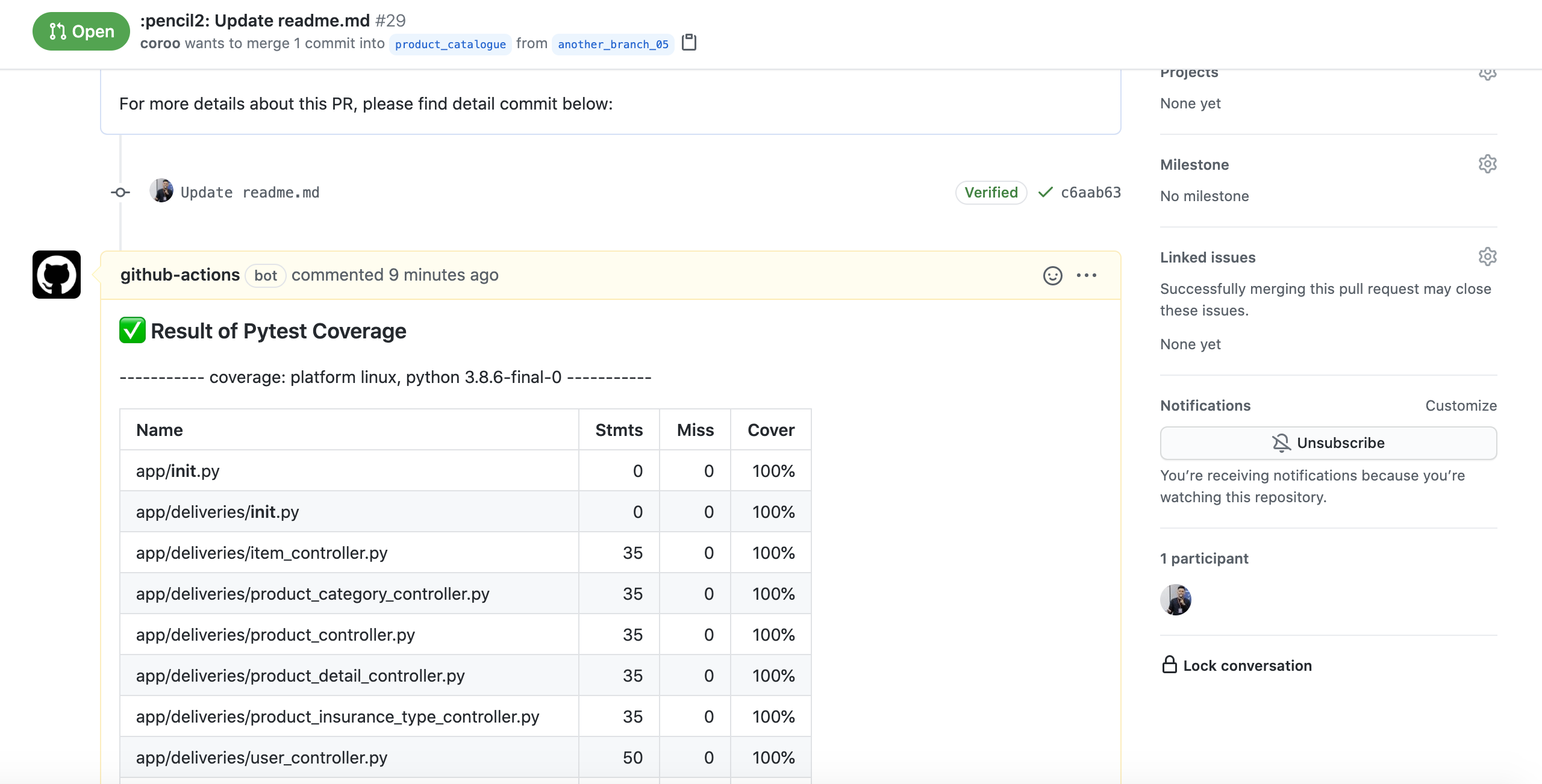The width and height of the screenshot is (1542, 784).
Task: Click the green Open pull request badge
Action: pos(81,31)
